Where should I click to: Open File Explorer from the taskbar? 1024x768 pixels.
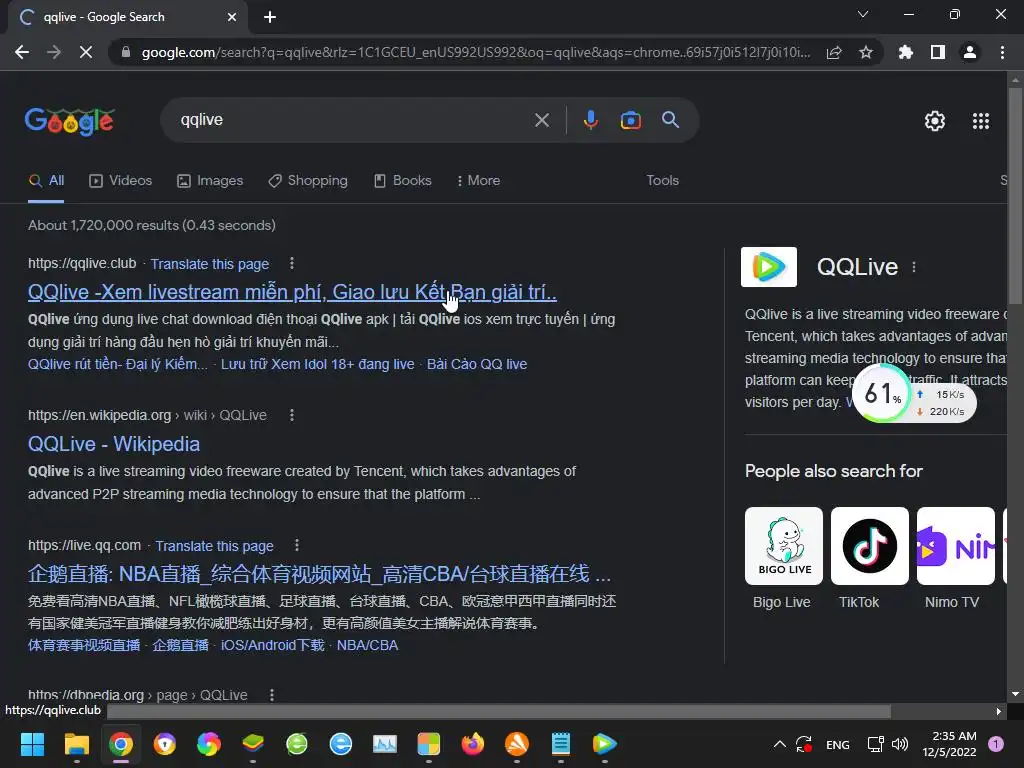coord(76,744)
